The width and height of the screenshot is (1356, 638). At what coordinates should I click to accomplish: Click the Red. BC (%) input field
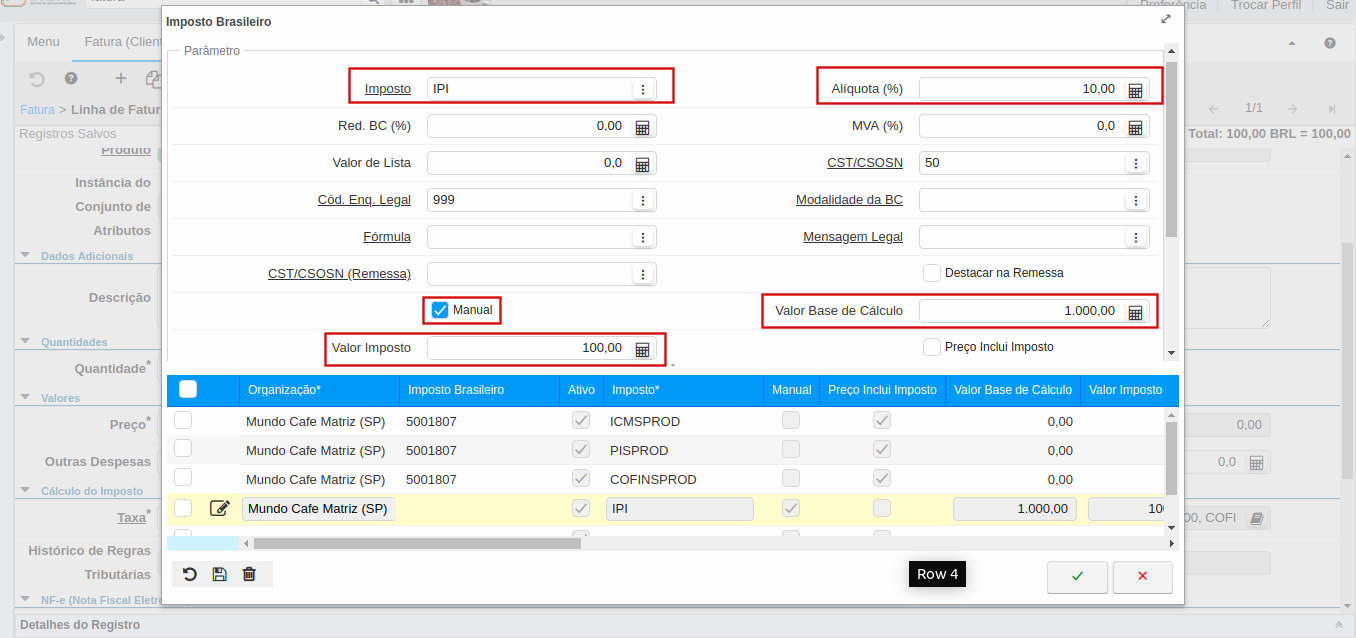tap(528, 126)
